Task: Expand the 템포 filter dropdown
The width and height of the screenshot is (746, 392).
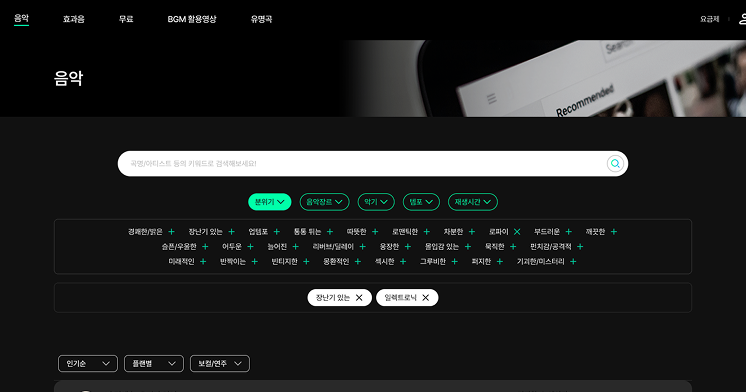Action: click(x=421, y=202)
